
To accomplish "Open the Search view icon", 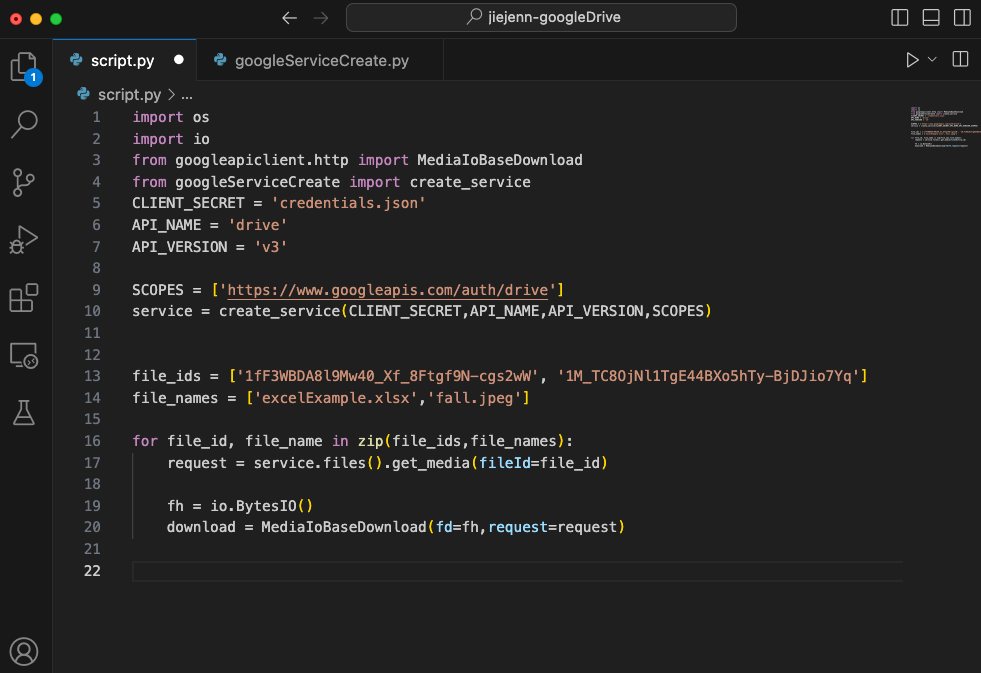I will point(24,124).
